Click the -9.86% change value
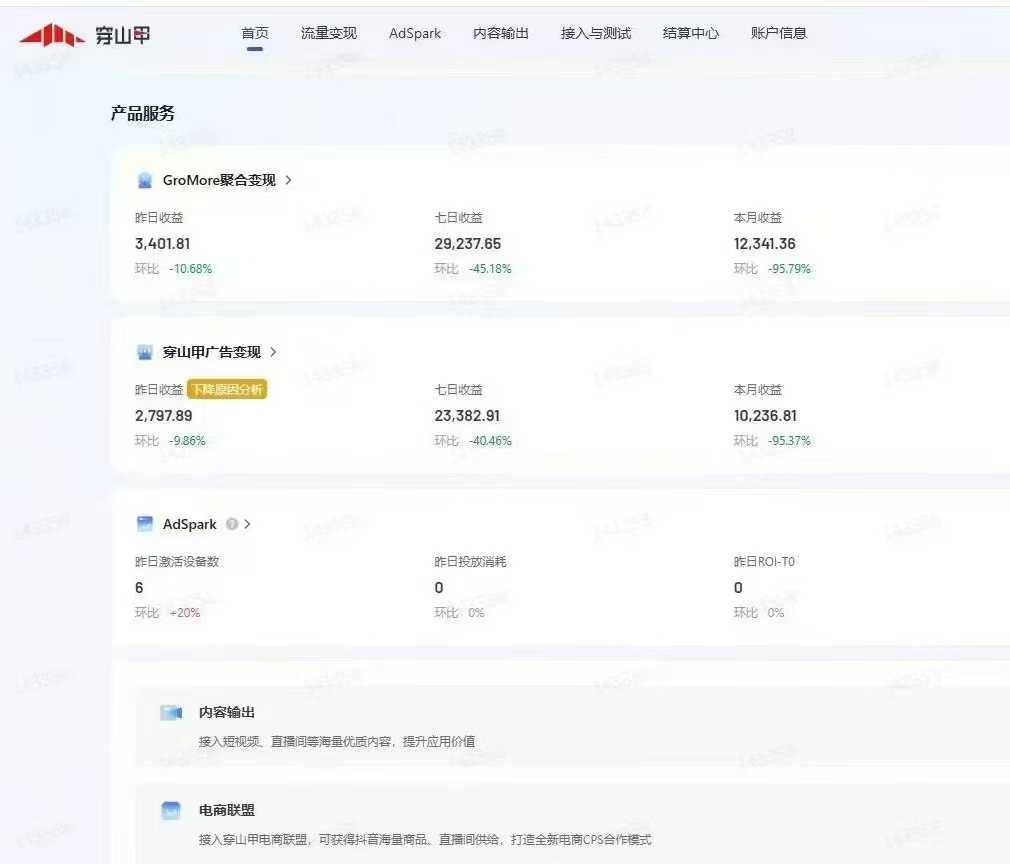 (187, 441)
